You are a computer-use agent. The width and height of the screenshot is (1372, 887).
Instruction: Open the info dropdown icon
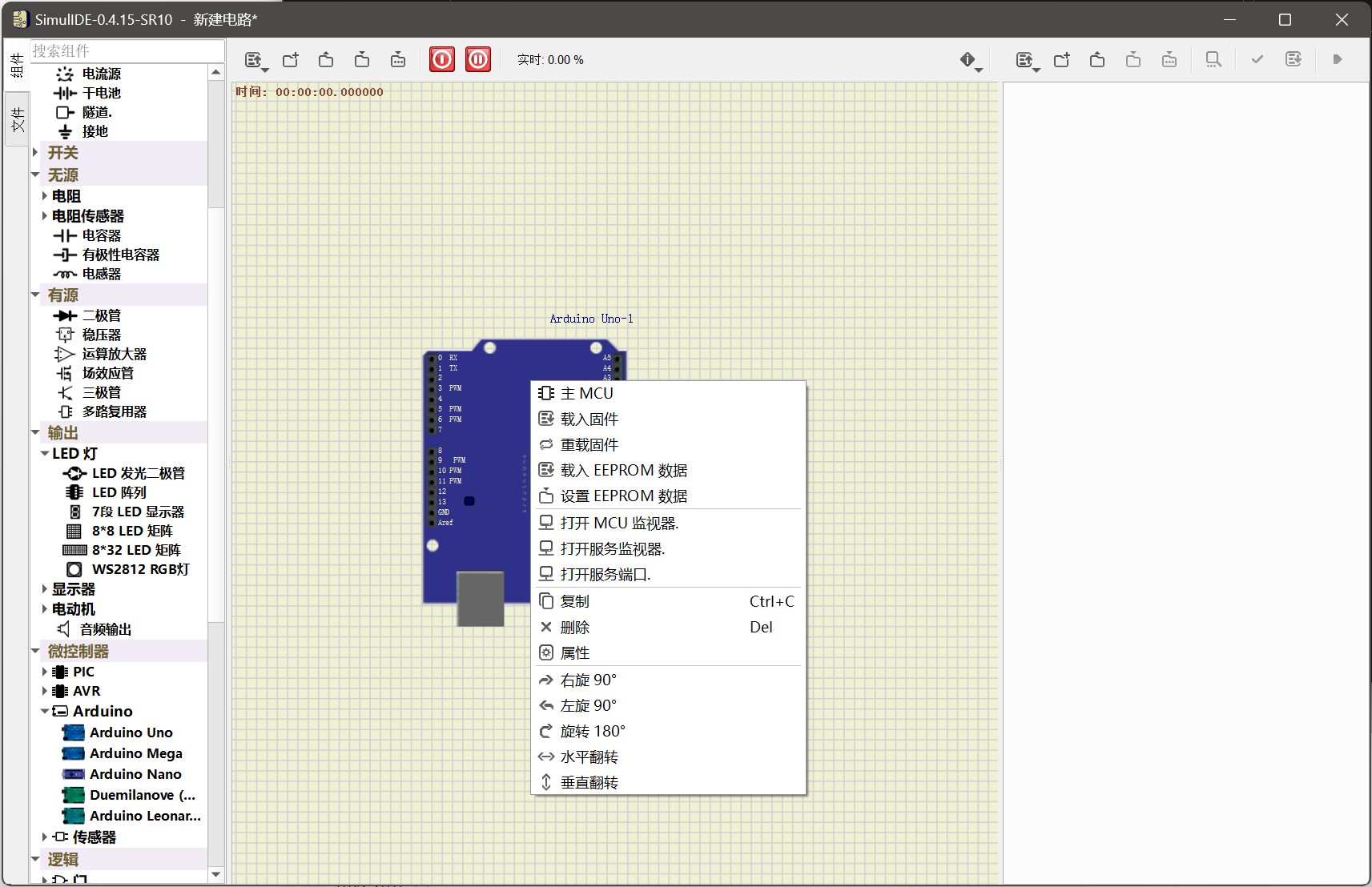tap(970, 60)
